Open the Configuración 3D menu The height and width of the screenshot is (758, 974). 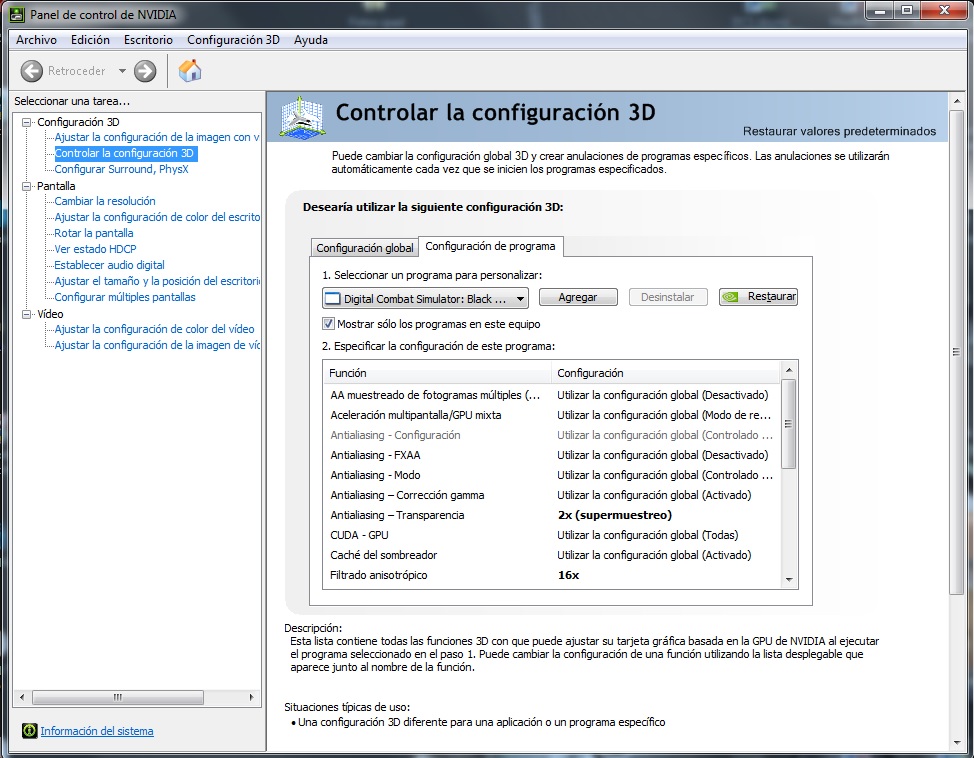pos(233,40)
